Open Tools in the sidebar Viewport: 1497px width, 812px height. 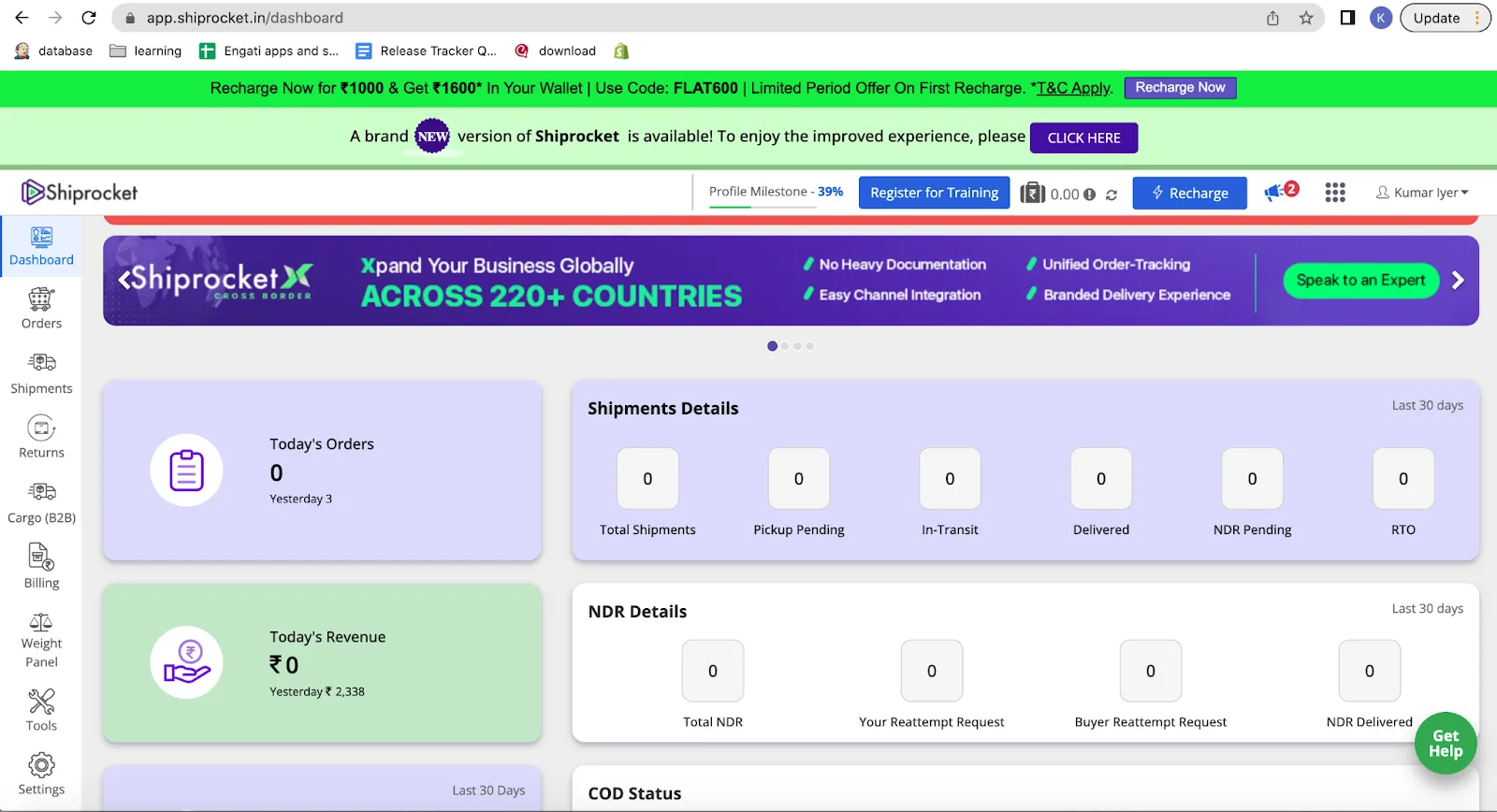(41, 711)
